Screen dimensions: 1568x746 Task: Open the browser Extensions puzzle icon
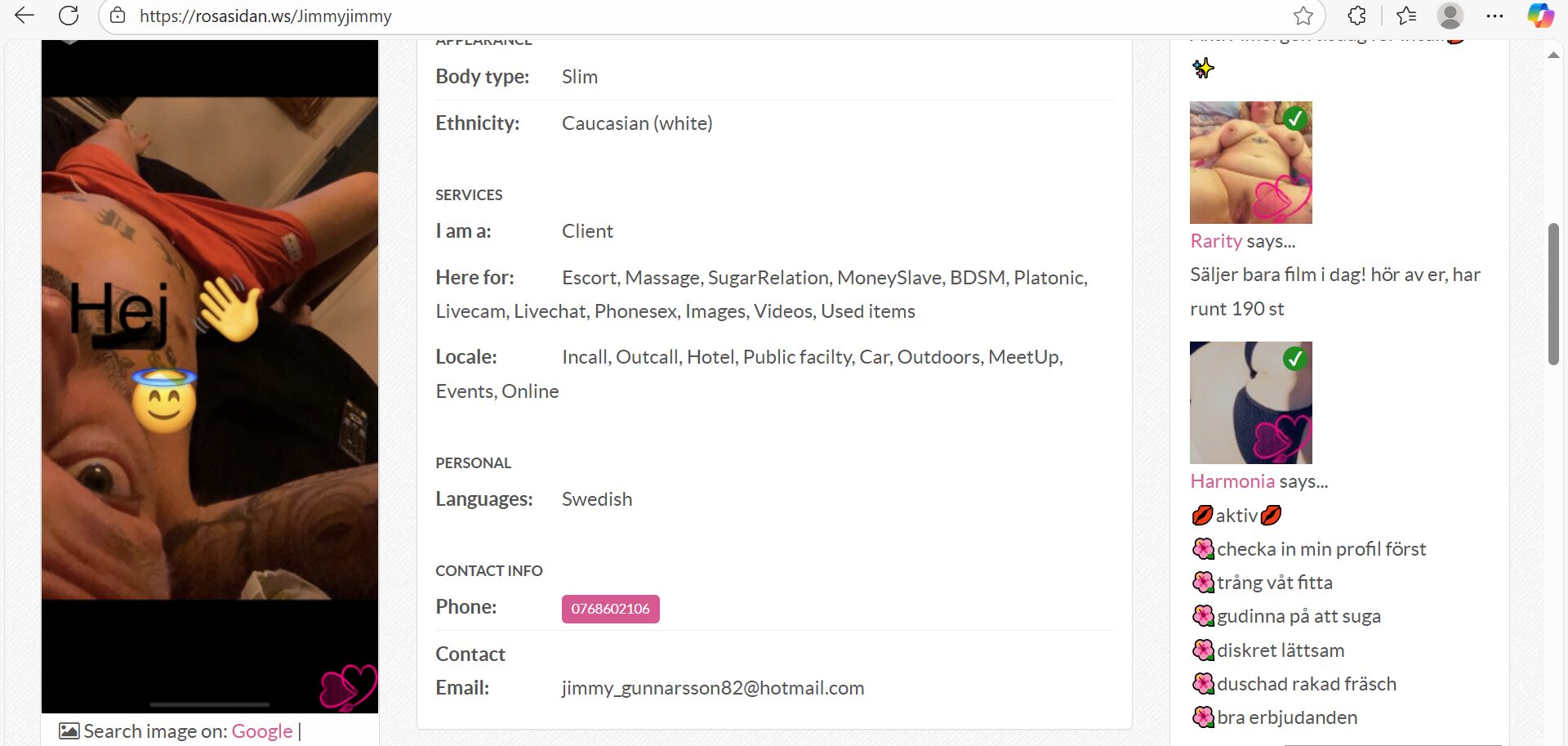pyautogui.click(x=1356, y=16)
